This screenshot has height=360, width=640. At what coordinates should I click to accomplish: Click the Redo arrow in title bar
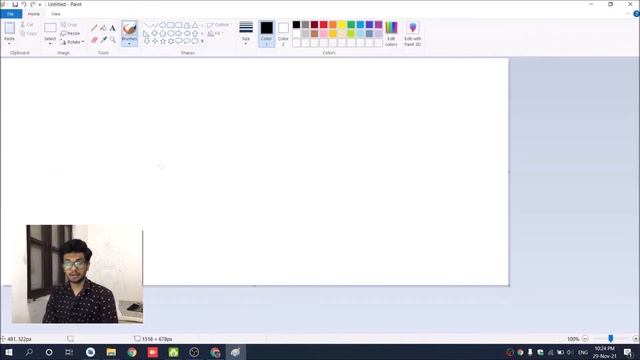[33, 4]
